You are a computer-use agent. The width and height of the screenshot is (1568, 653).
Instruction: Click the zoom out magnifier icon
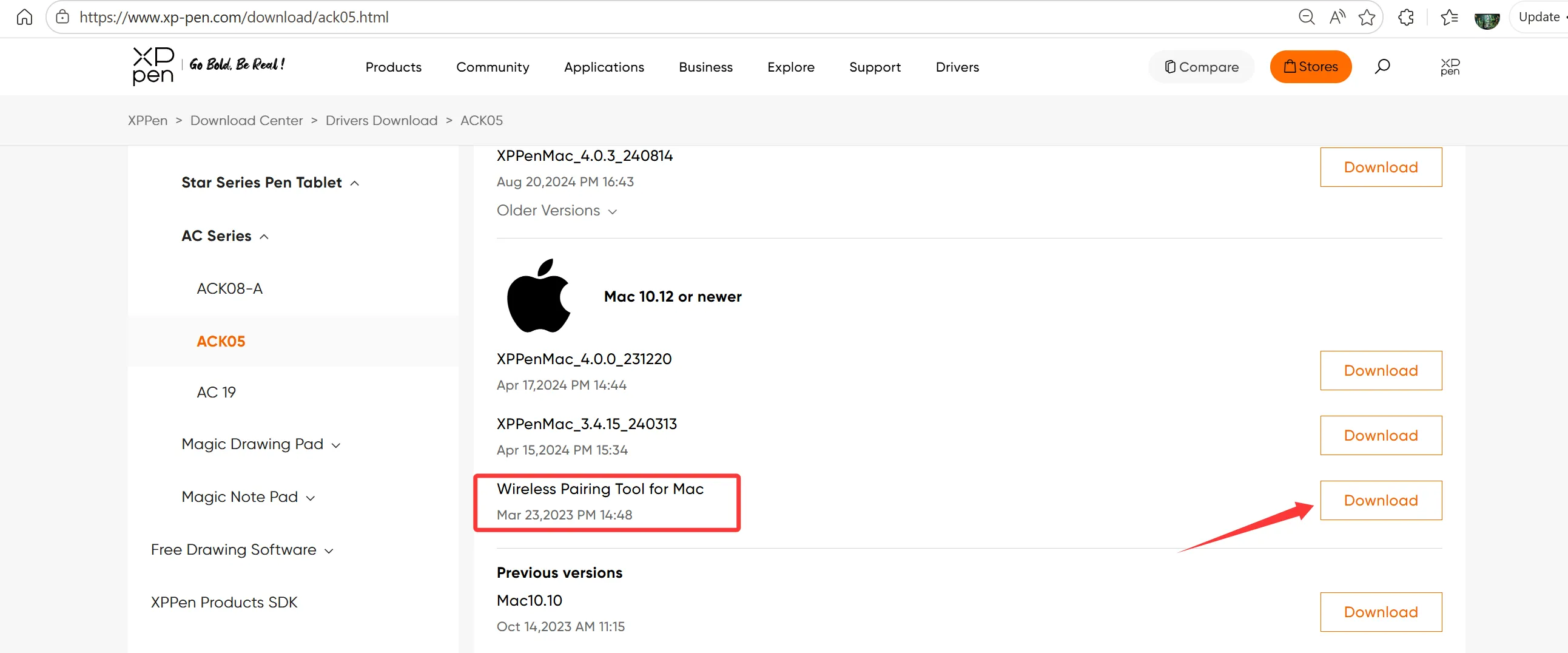(x=1306, y=17)
